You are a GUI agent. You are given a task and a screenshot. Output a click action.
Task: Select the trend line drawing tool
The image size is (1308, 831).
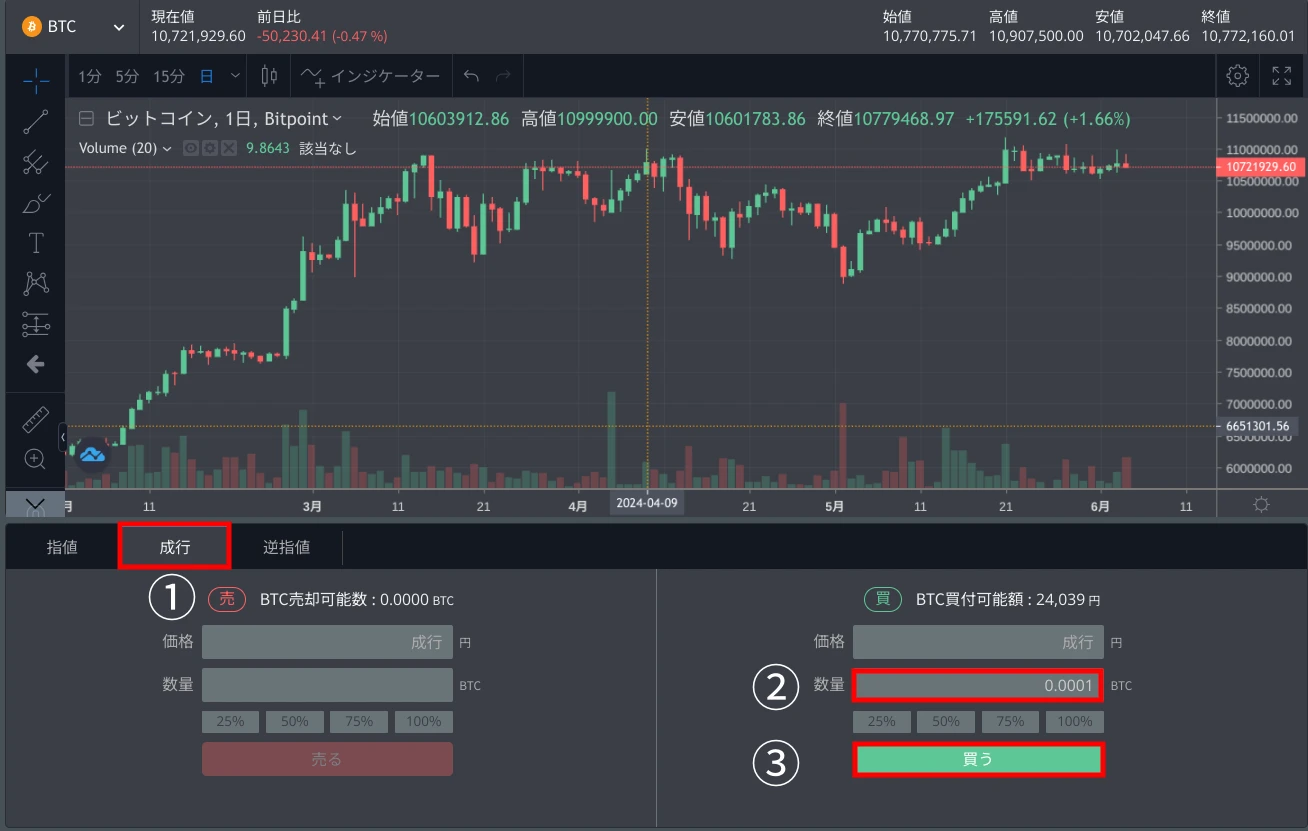click(36, 122)
